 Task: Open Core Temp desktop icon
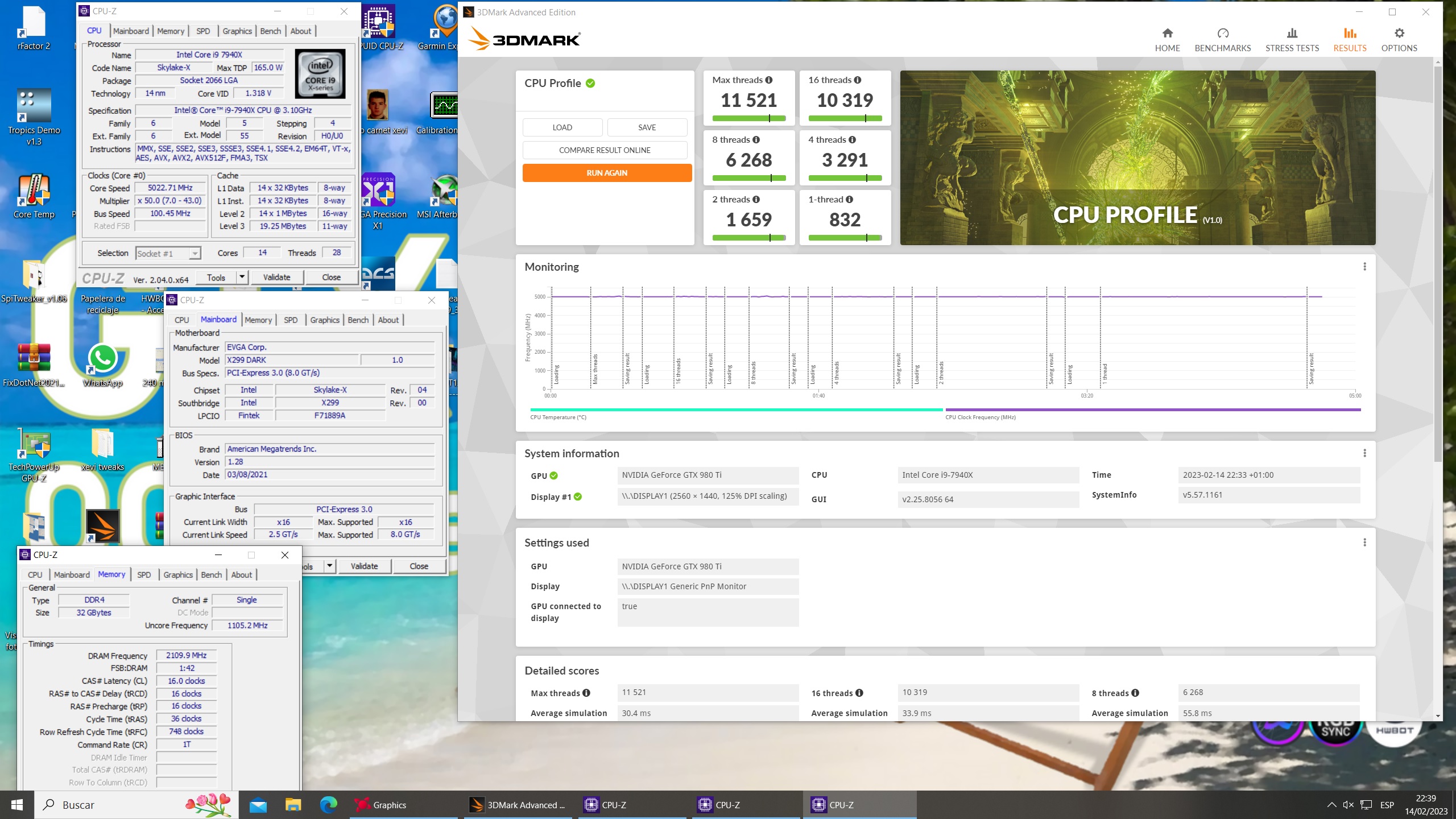[34, 196]
